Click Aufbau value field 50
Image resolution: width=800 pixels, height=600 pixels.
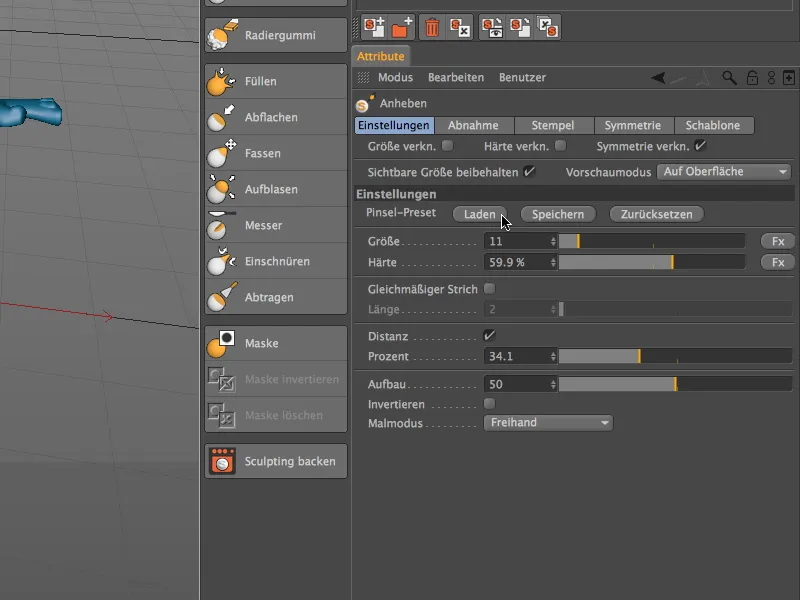(516, 384)
